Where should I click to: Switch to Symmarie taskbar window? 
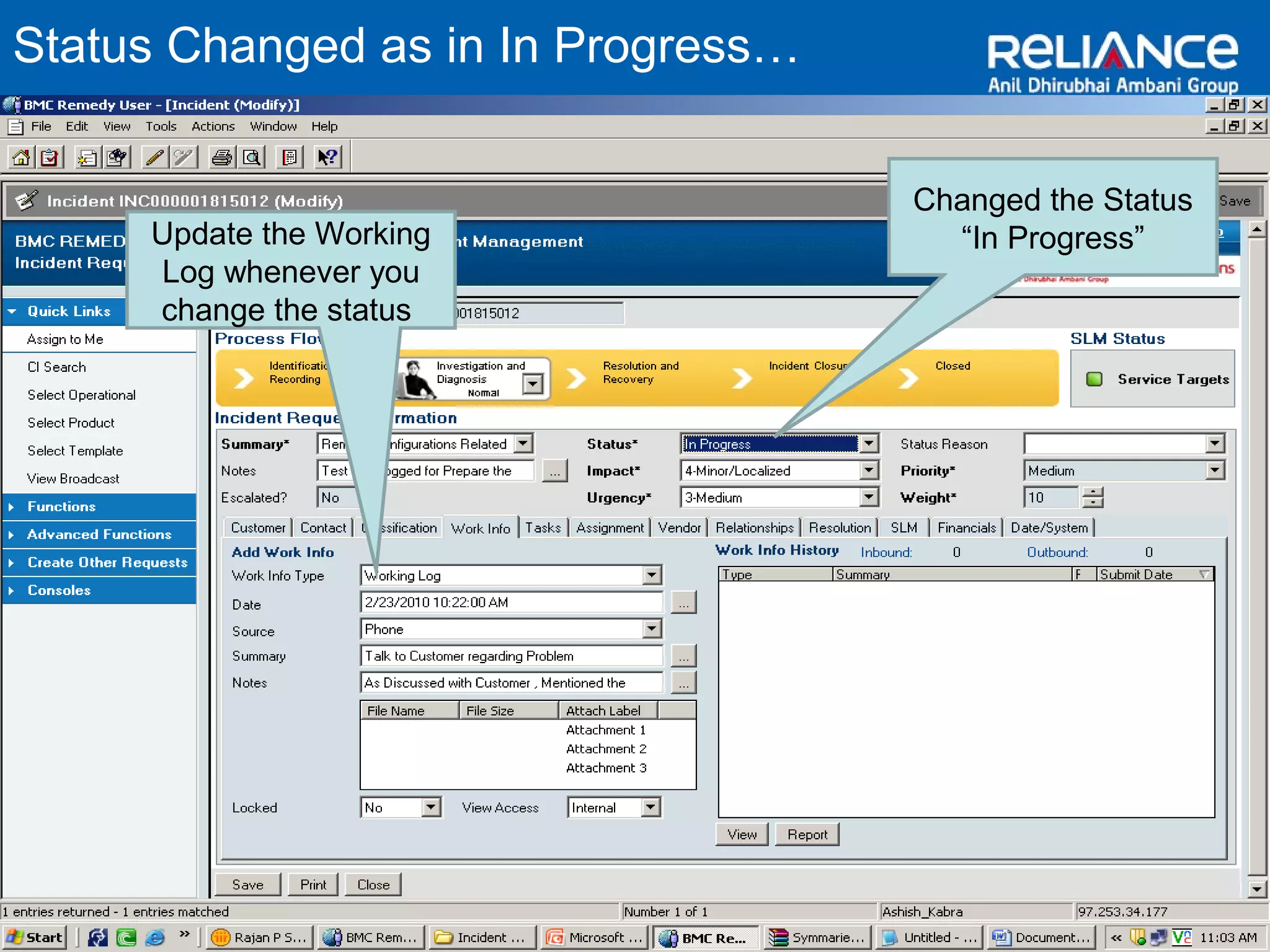(x=817, y=938)
